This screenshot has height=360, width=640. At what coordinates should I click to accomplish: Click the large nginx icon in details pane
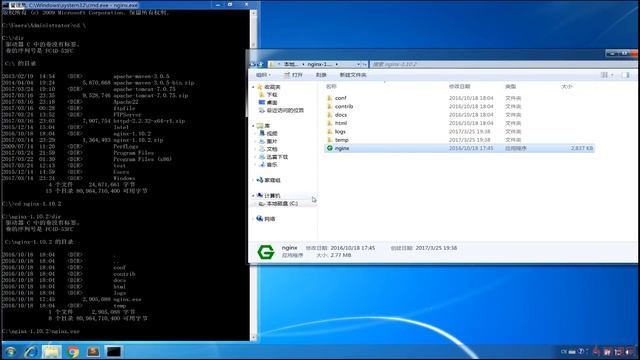[266, 252]
